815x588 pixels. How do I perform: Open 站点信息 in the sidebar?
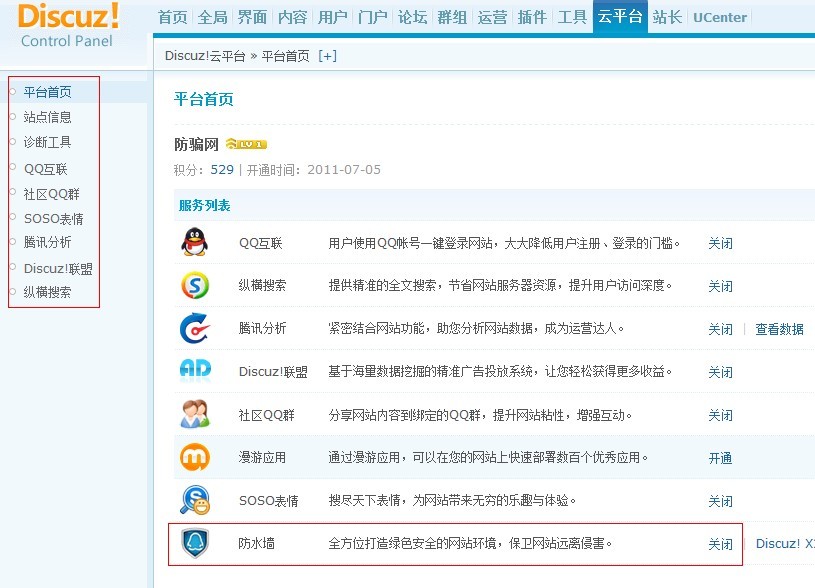click(48, 117)
